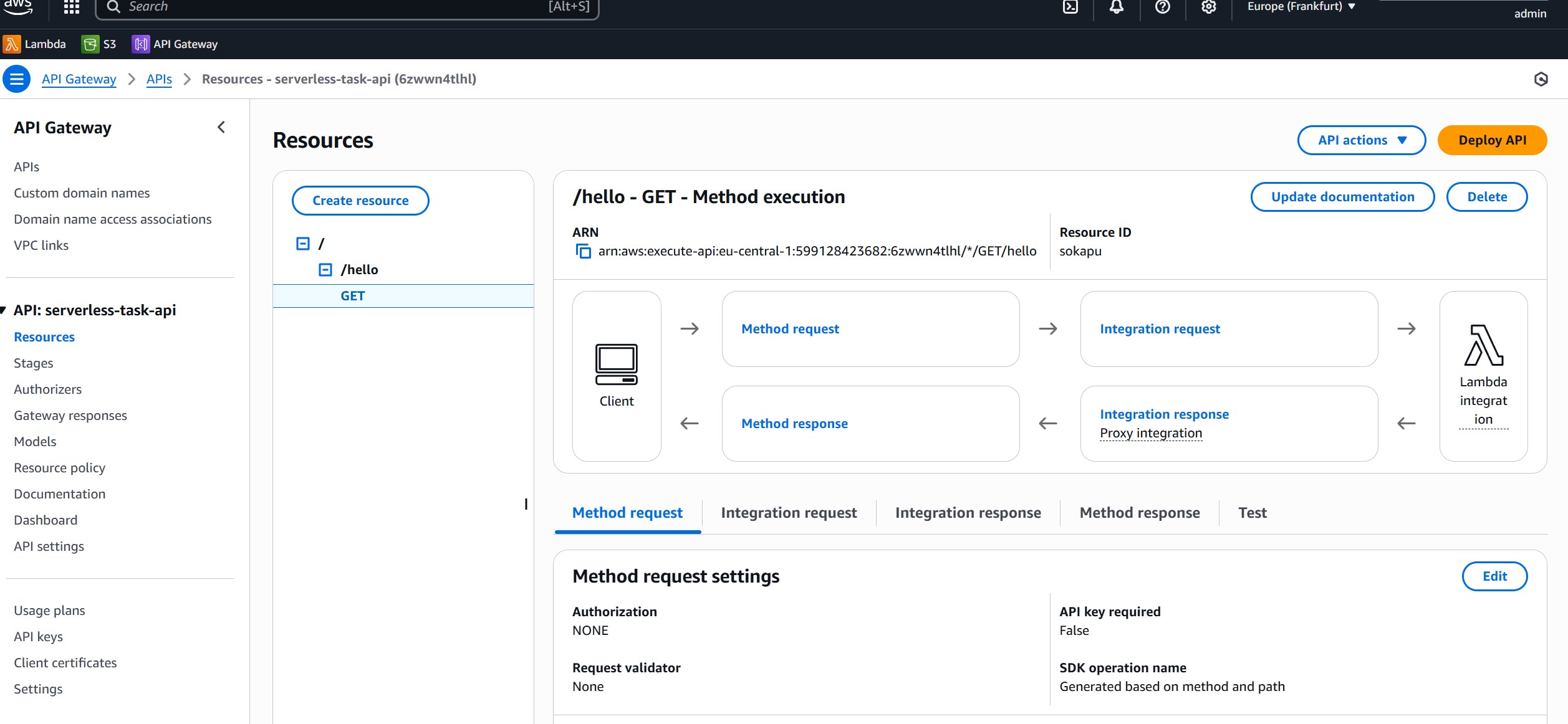Collapse the /hello resource node

(325, 270)
